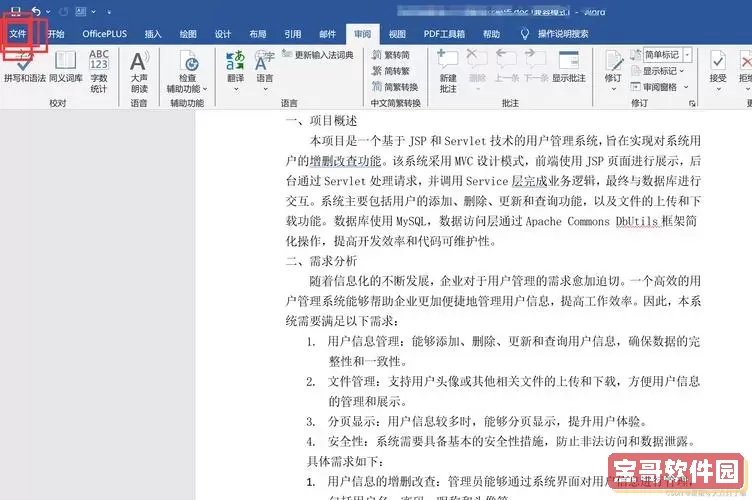
Task: Convert text with 简转繁
Action: (x=391, y=71)
